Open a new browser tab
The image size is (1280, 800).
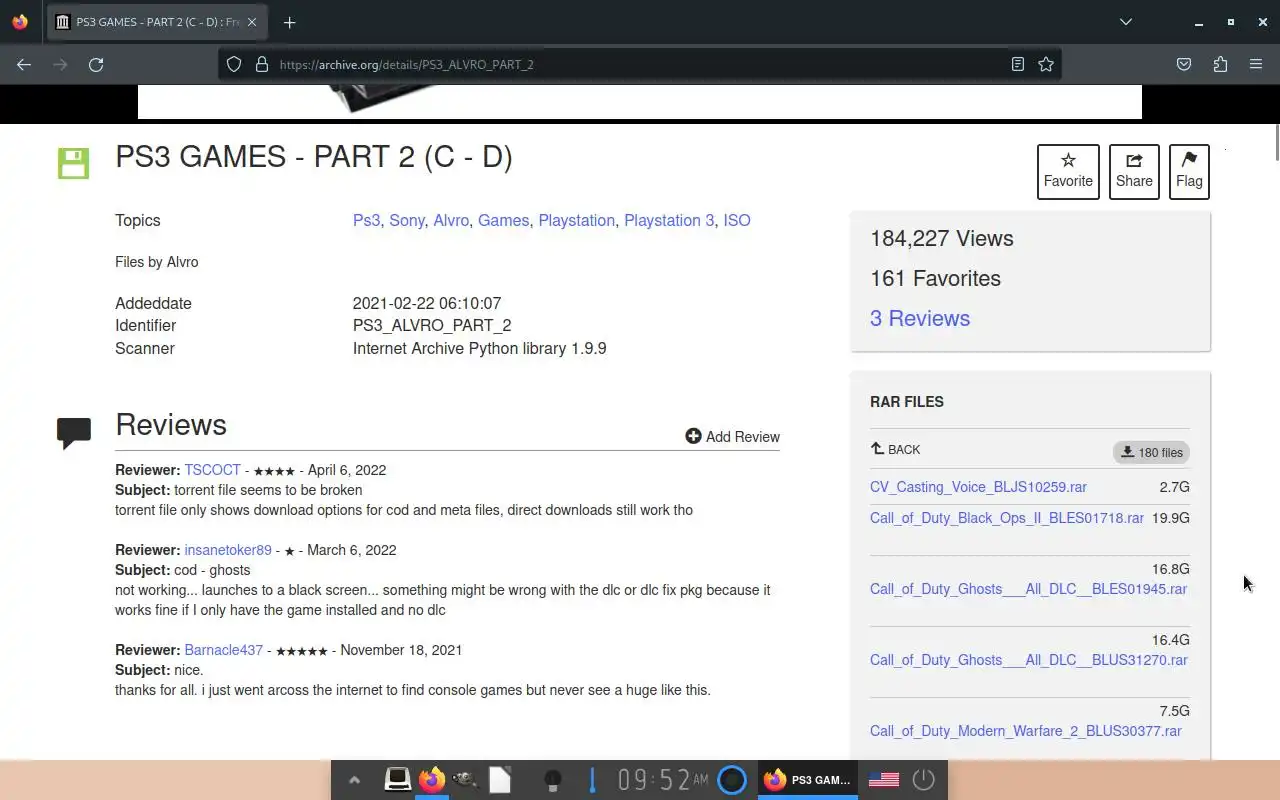click(x=289, y=22)
